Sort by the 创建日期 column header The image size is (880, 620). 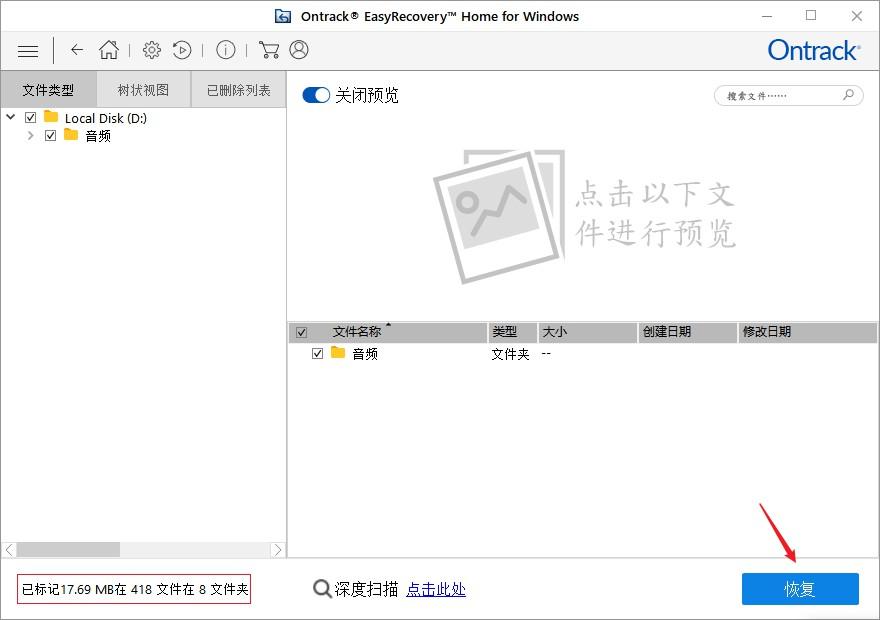click(x=688, y=332)
